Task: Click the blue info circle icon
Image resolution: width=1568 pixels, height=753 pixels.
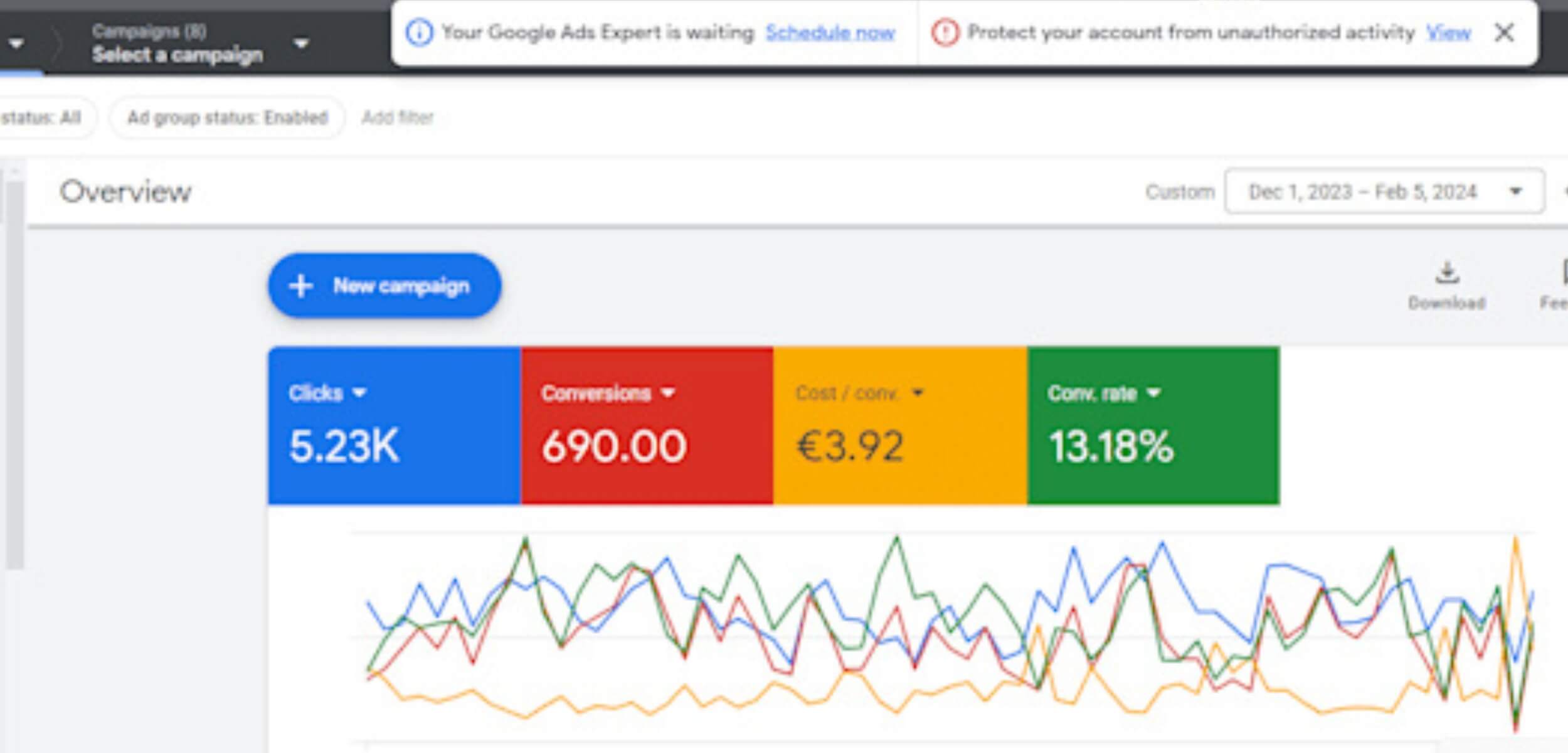Action: click(x=419, y=33)
